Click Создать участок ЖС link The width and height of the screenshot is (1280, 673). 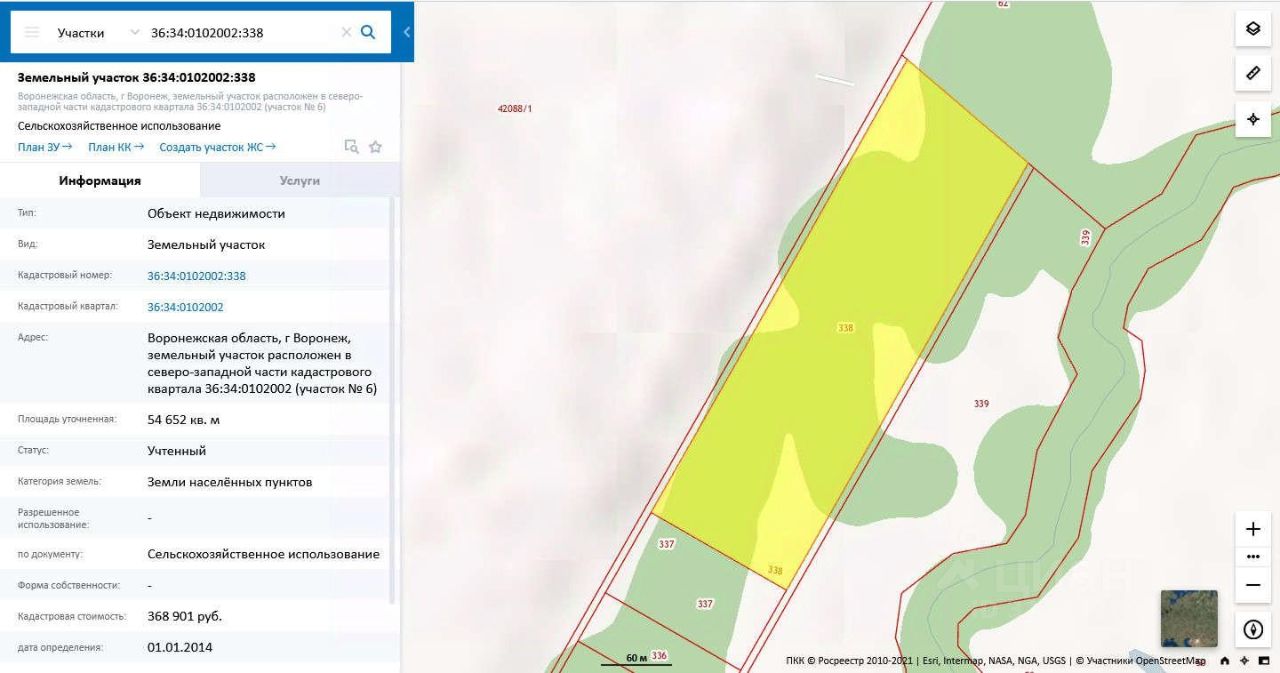[217, 147]
